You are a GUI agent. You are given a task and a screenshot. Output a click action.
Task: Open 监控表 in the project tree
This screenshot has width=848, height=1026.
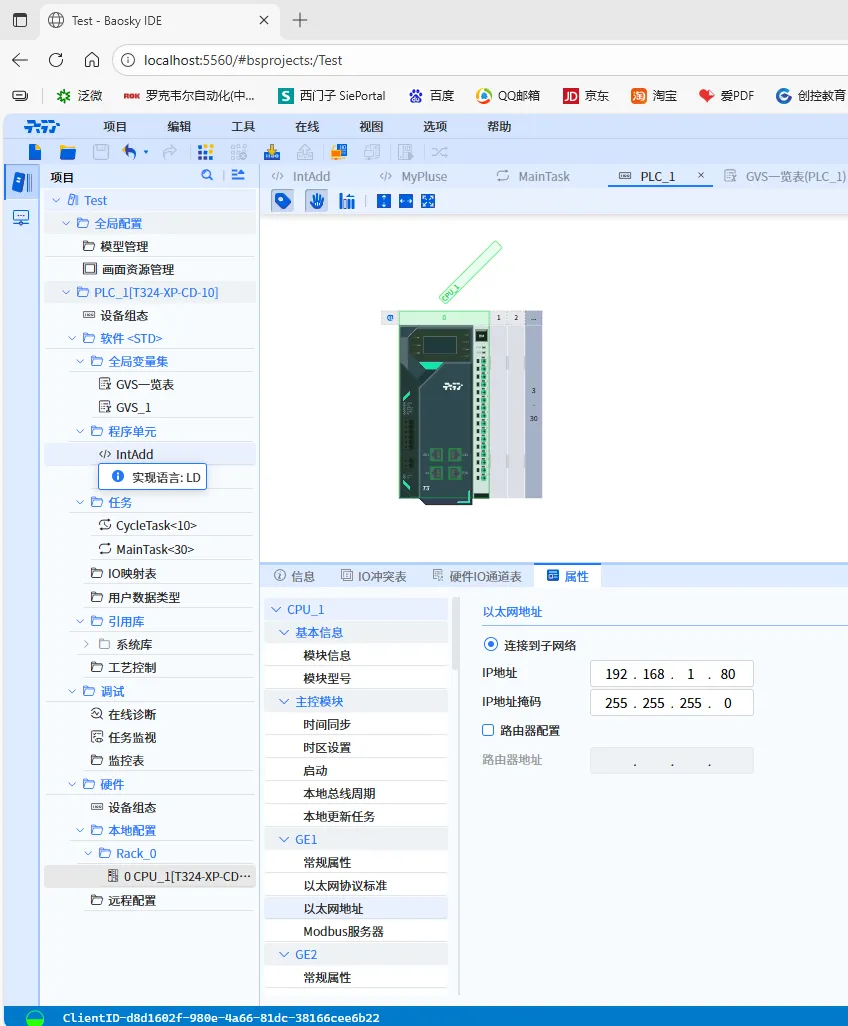pos(126,760)
